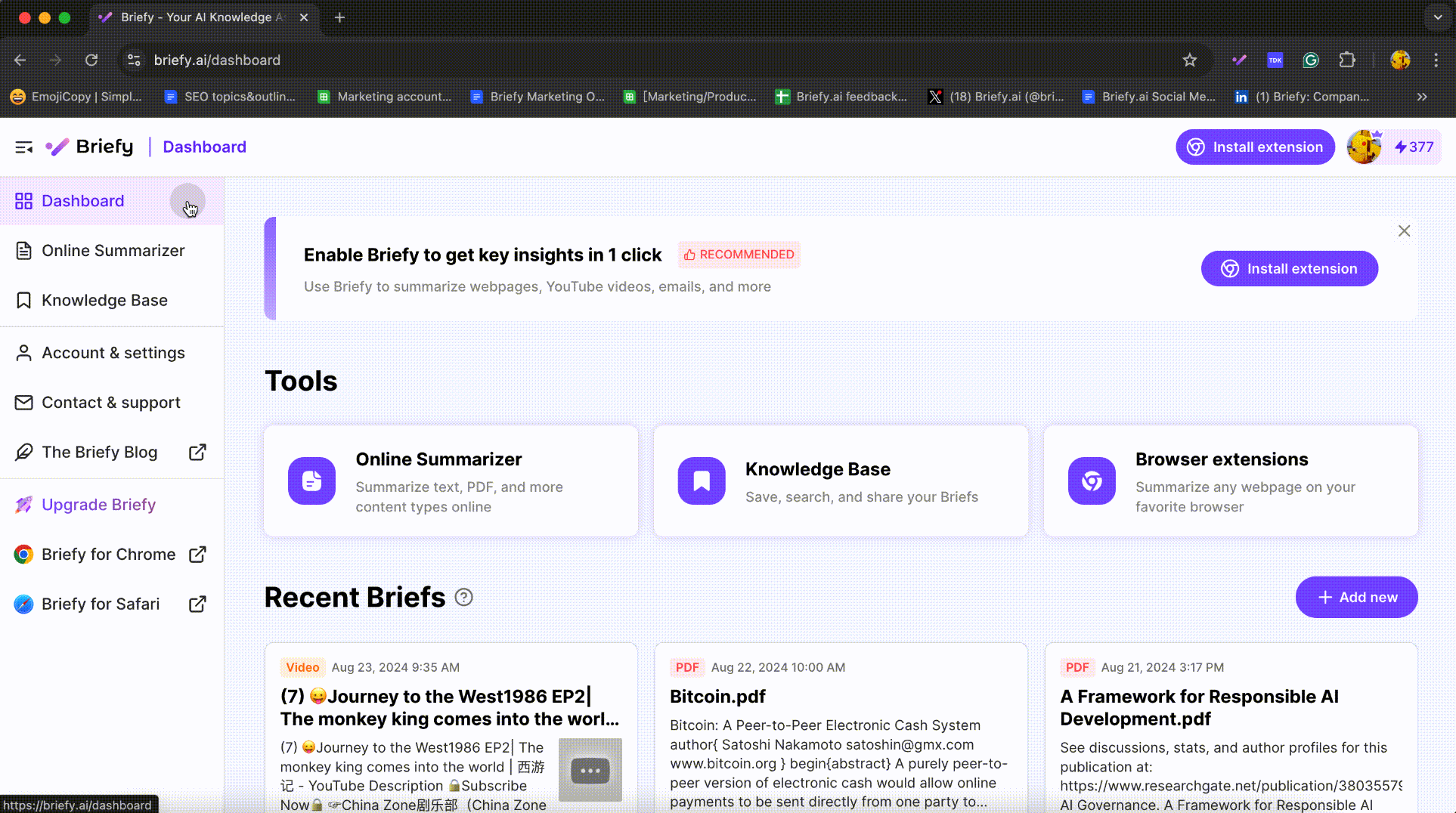Click Install extension in the banner
The width and height of the screenshot is (1456, 813).
click(x=1289, y=269)
